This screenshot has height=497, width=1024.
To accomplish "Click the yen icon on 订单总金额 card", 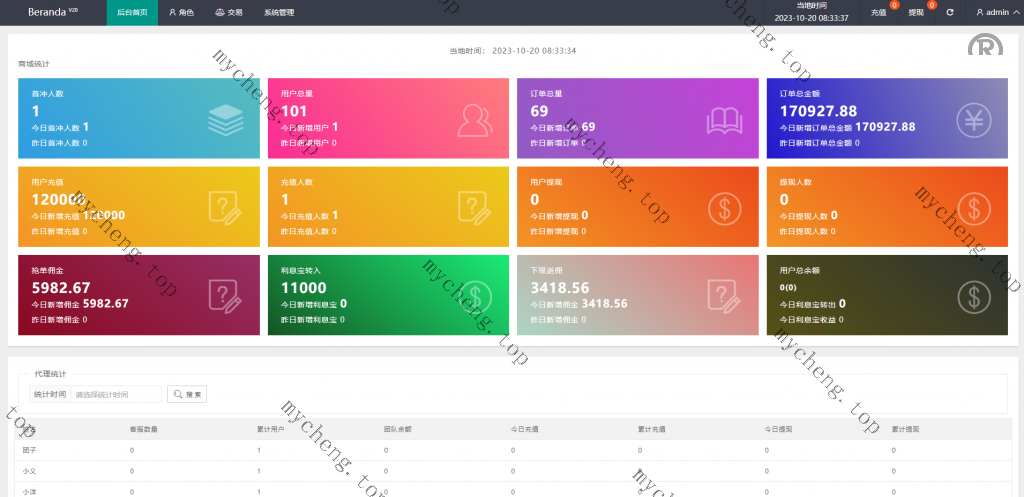I will [x=973, y=120].
